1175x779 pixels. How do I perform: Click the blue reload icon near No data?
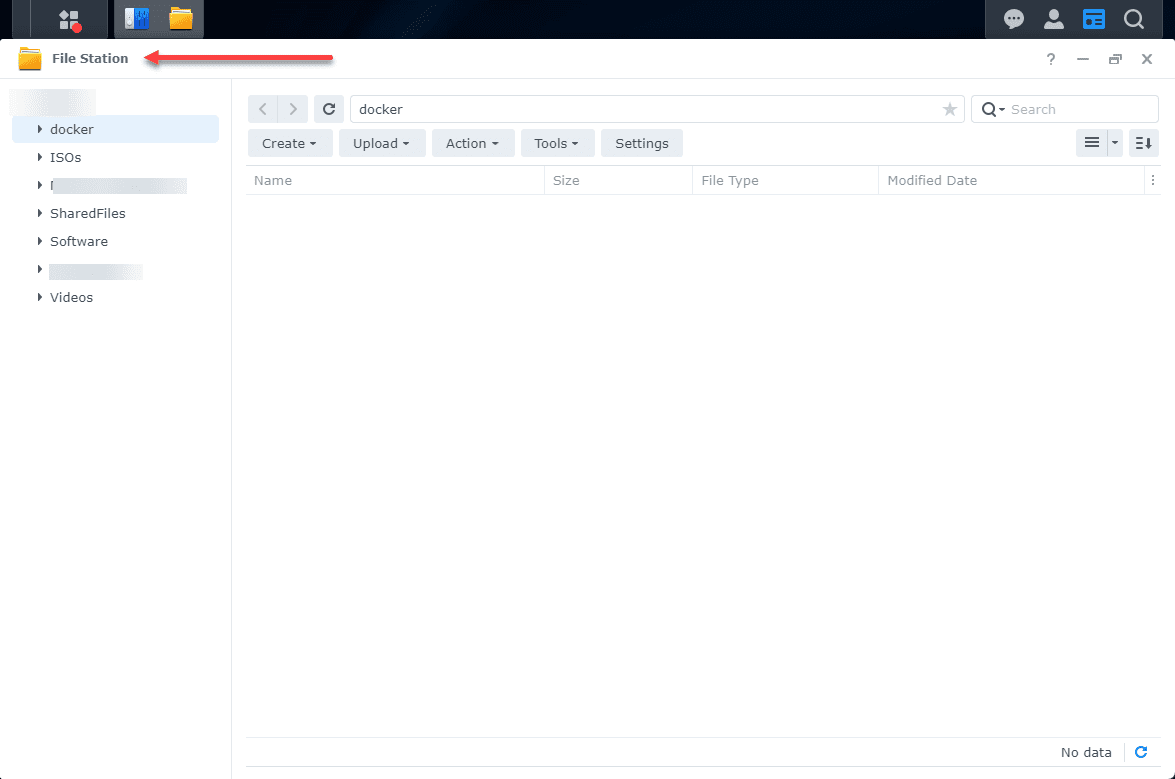tap(1141, 752)
